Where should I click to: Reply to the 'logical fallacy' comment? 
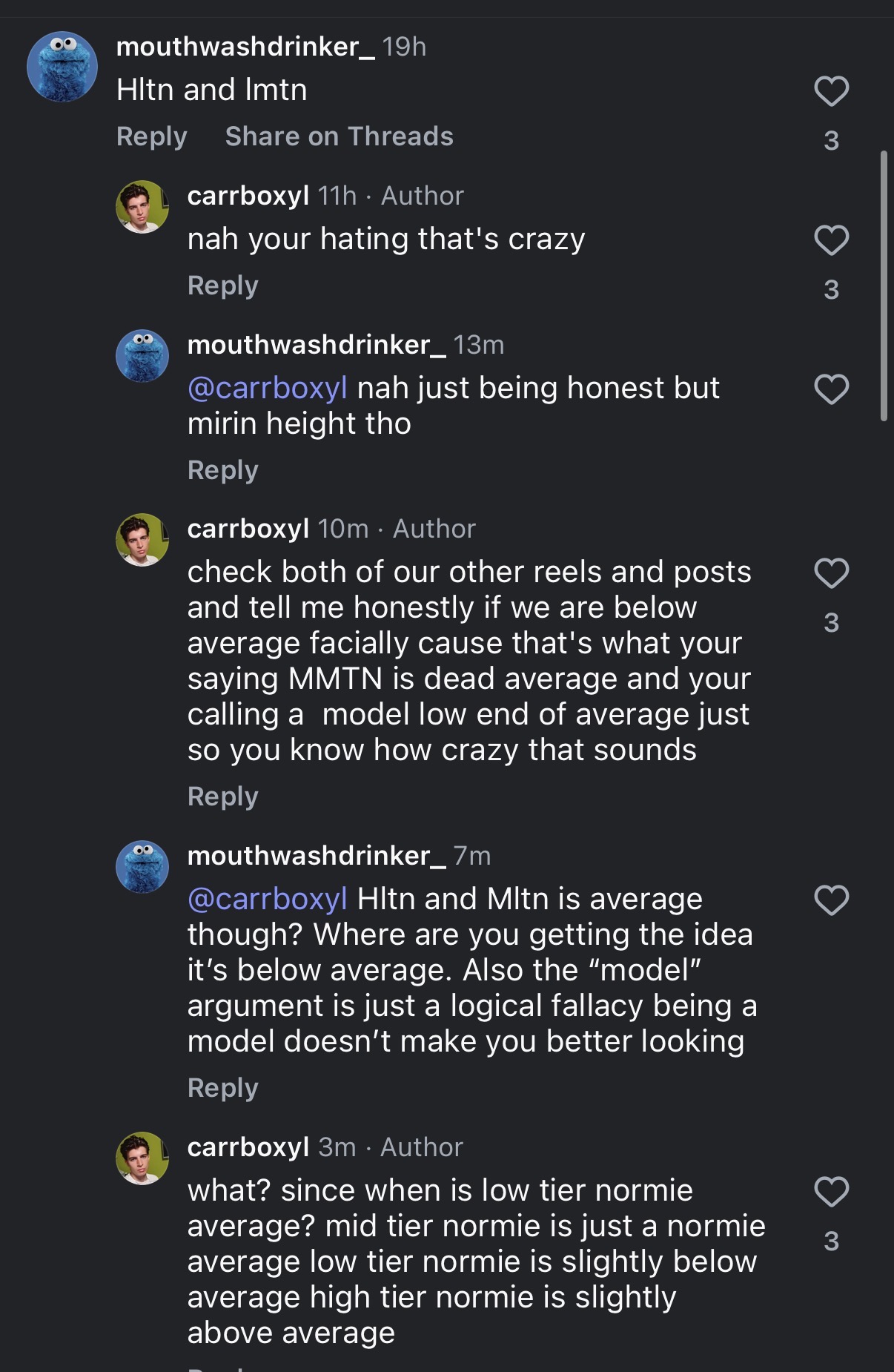(222, 1088)
